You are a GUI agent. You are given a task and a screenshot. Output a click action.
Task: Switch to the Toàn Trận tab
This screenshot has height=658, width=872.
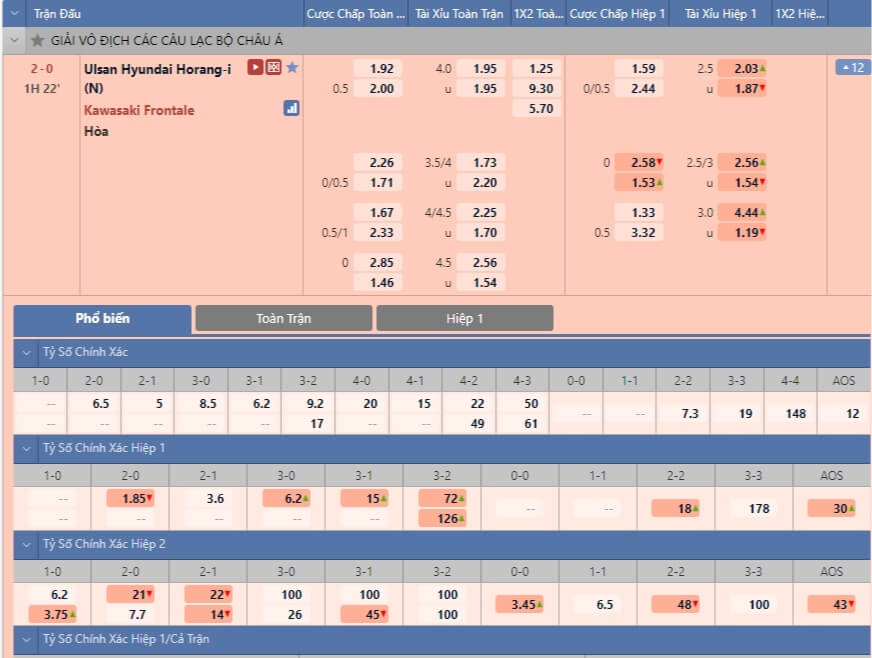coord(284,318)
